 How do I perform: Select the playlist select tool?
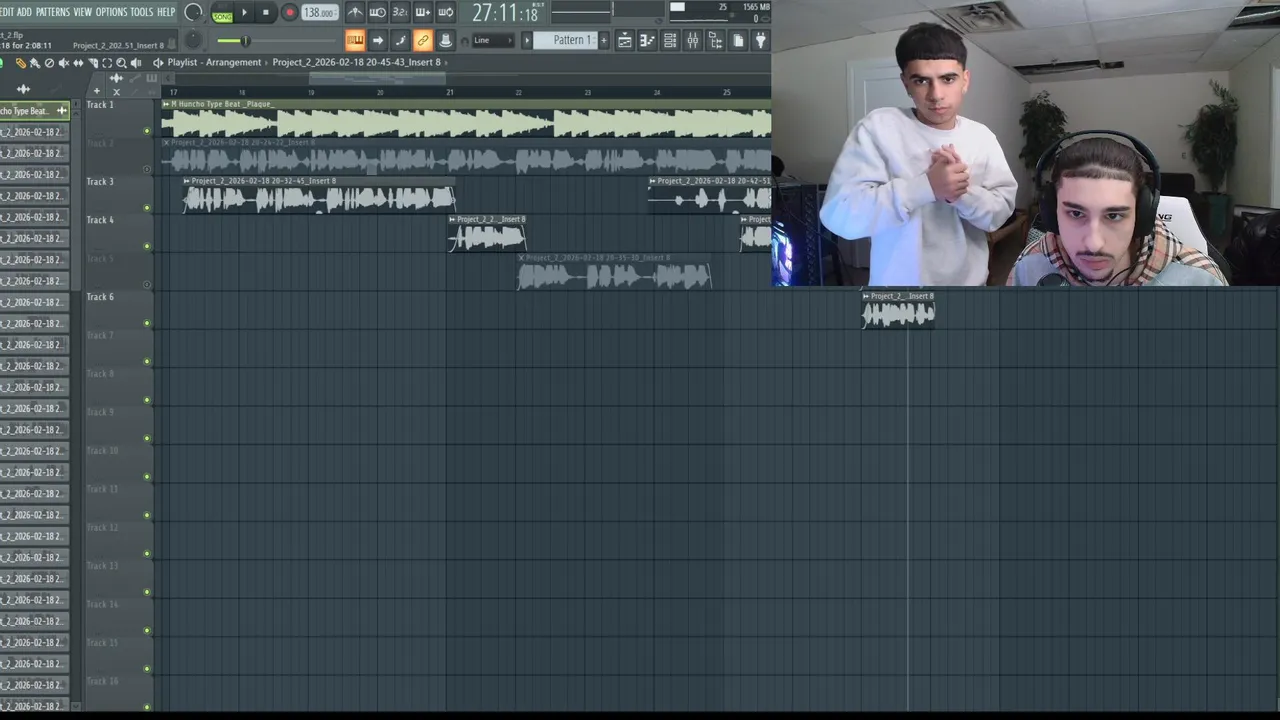click(x=107, y=63)
